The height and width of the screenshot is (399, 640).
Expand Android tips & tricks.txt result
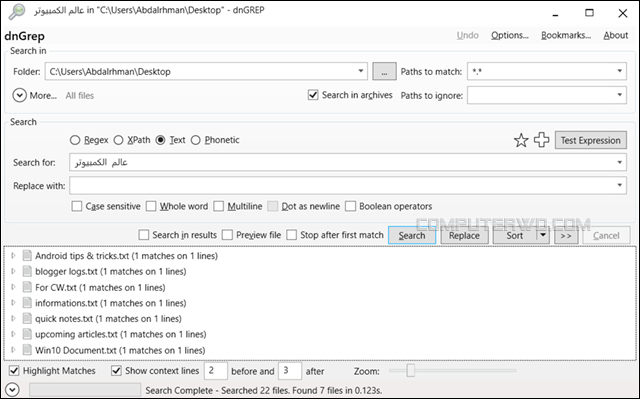coord(13,255)
